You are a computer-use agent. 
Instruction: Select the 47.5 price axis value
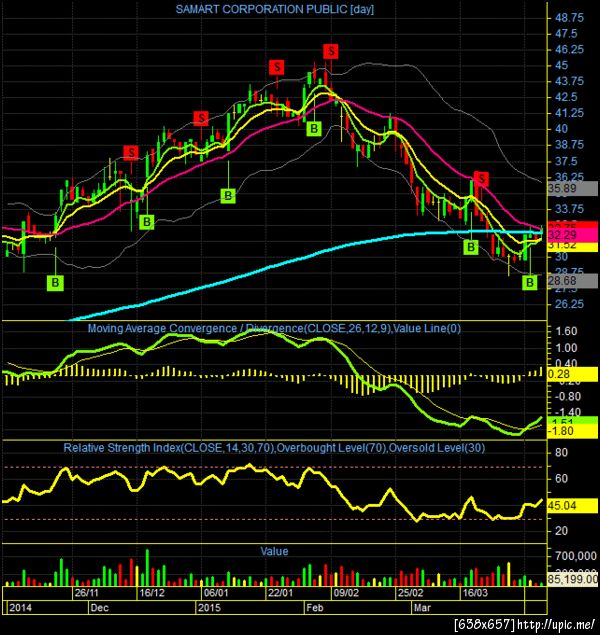(x=566, y=34)
